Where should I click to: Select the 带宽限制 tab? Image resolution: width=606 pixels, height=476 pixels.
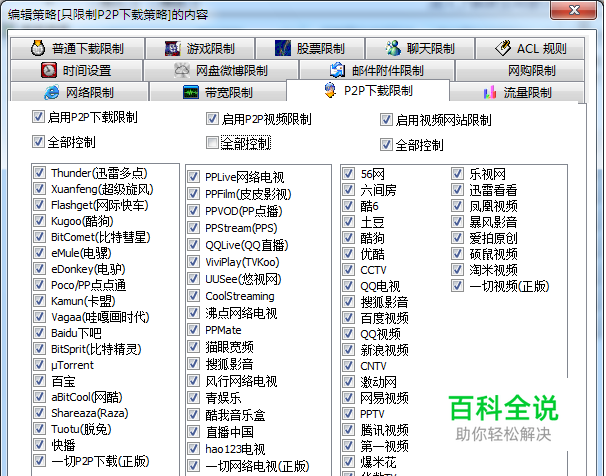coord(218,92)
